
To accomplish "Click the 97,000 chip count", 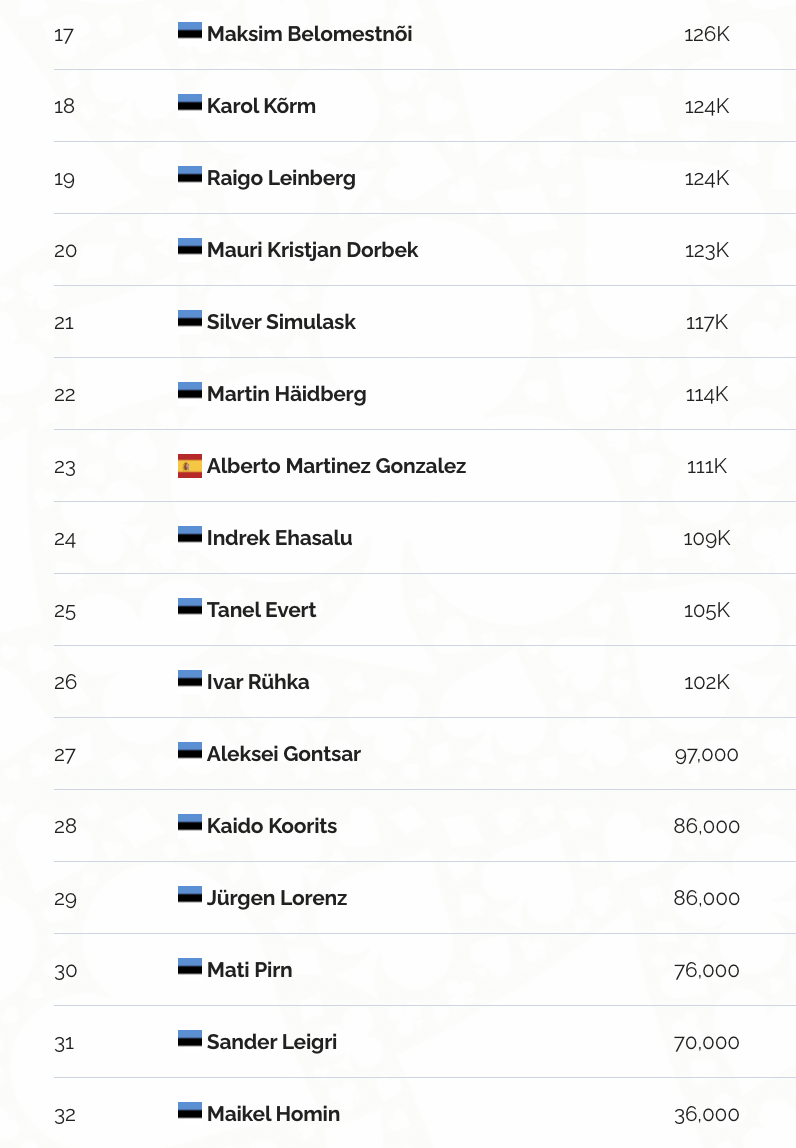I will pos(706,754).
